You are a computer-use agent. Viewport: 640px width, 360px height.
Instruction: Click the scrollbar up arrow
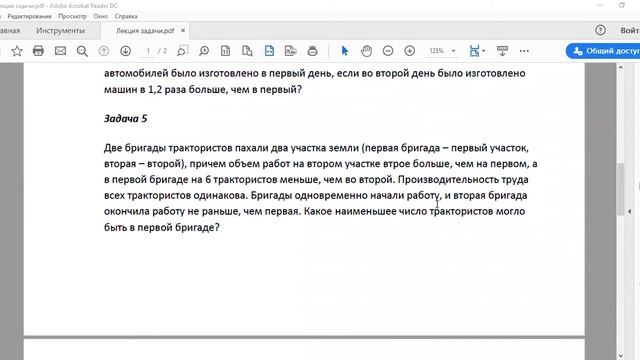(x=620, y=68)
